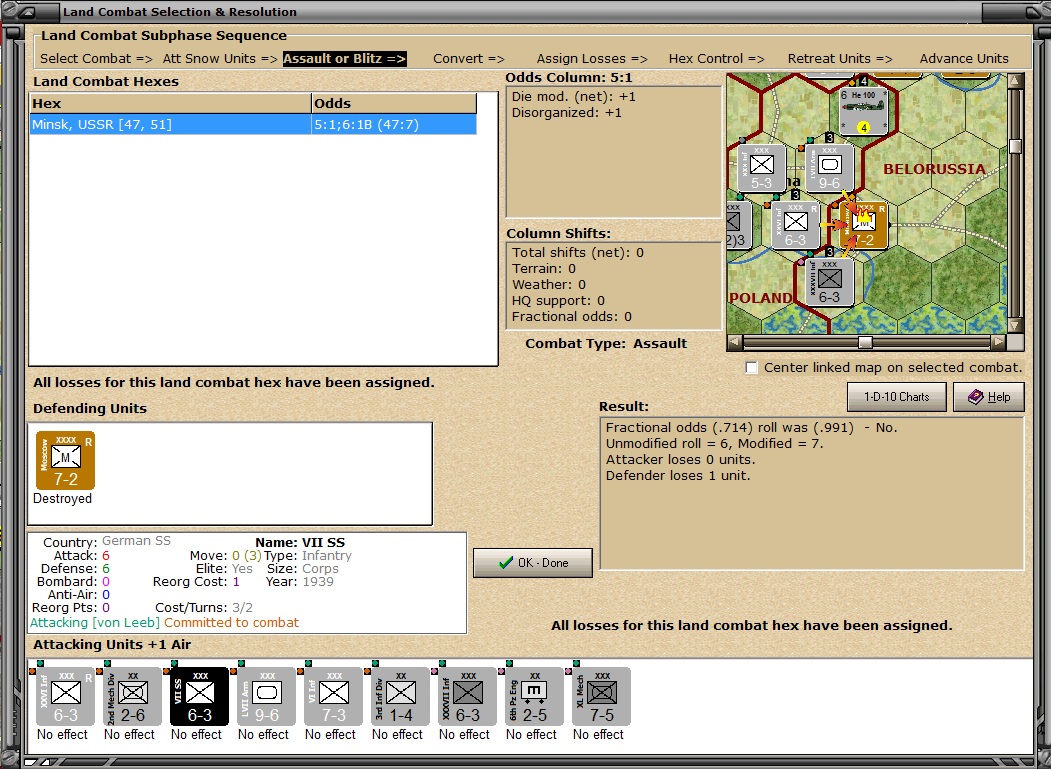Click the Hex column header
The height and width of the screenshot is (769, 1051).
170,103
